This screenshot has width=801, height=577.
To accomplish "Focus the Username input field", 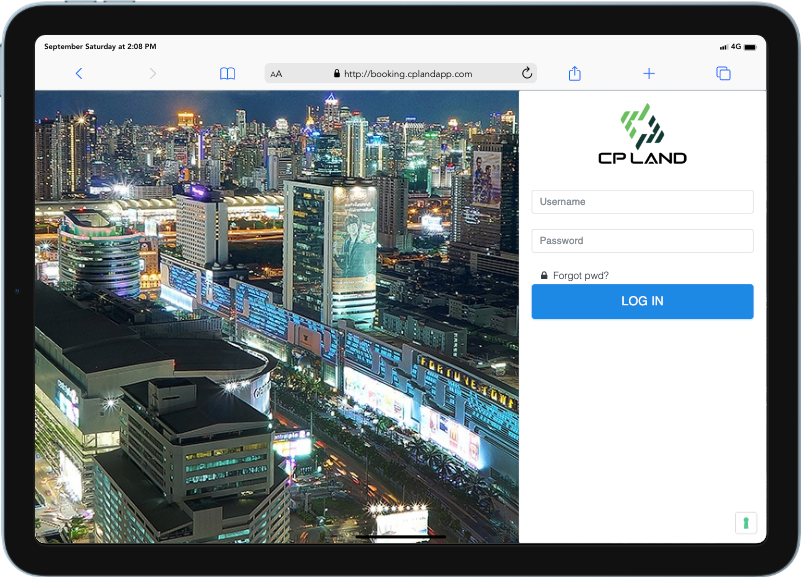I will pos(642,202).
